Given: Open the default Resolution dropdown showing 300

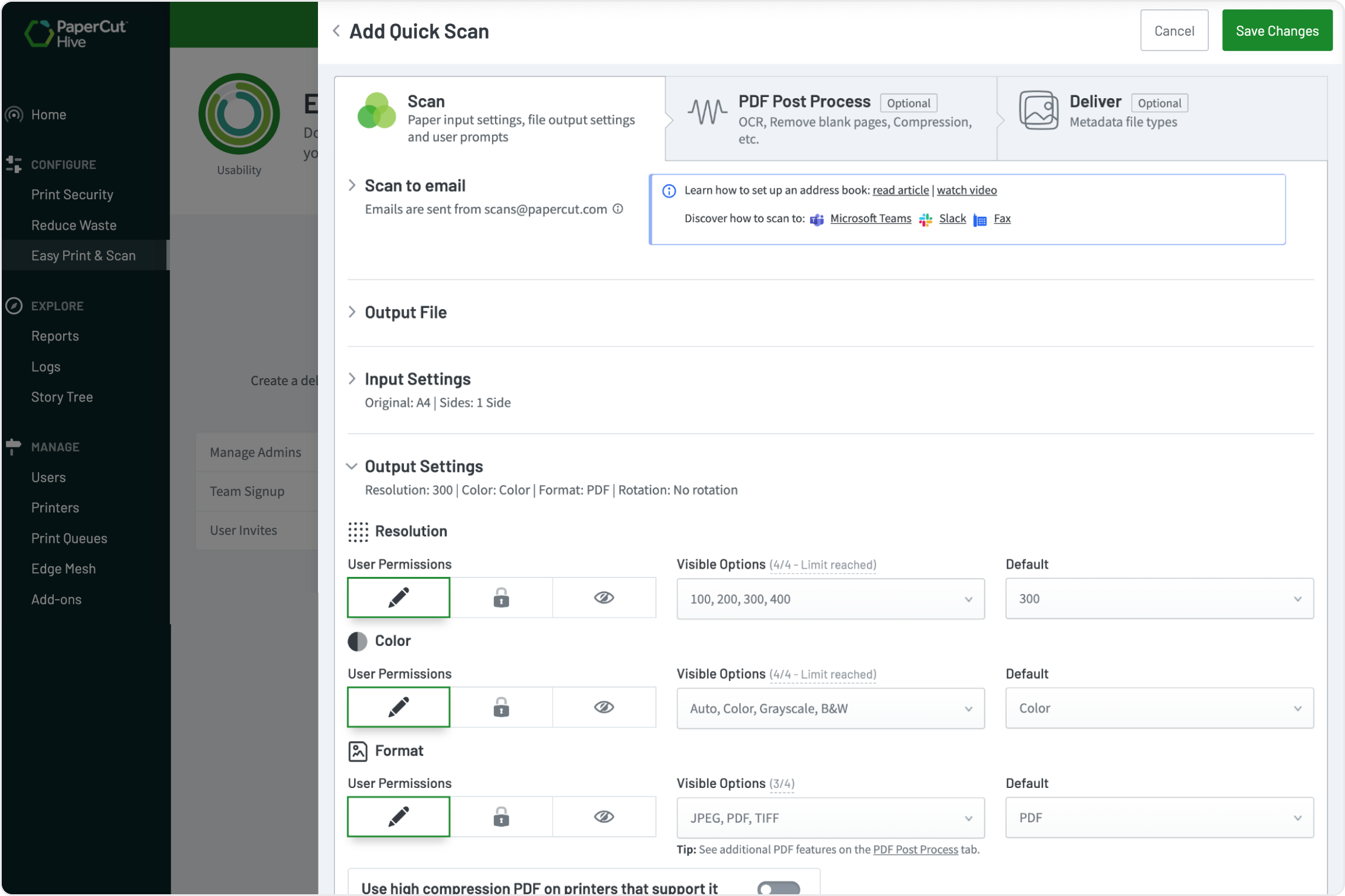Looking at the screenshot, I should click(1159, 599).
